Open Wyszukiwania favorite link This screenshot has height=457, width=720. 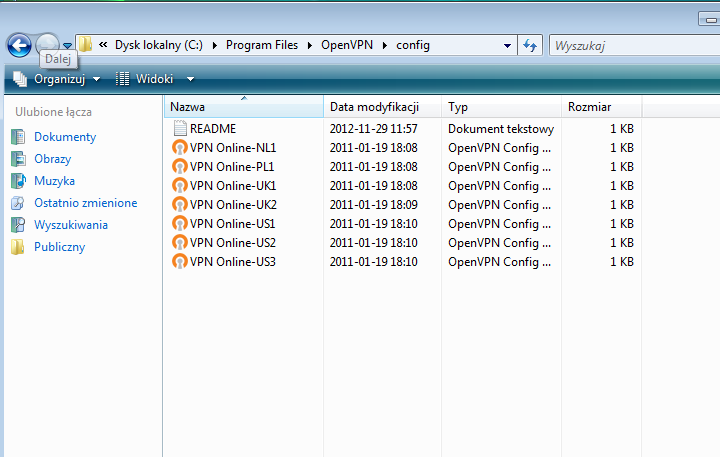[x=71, y=225]
